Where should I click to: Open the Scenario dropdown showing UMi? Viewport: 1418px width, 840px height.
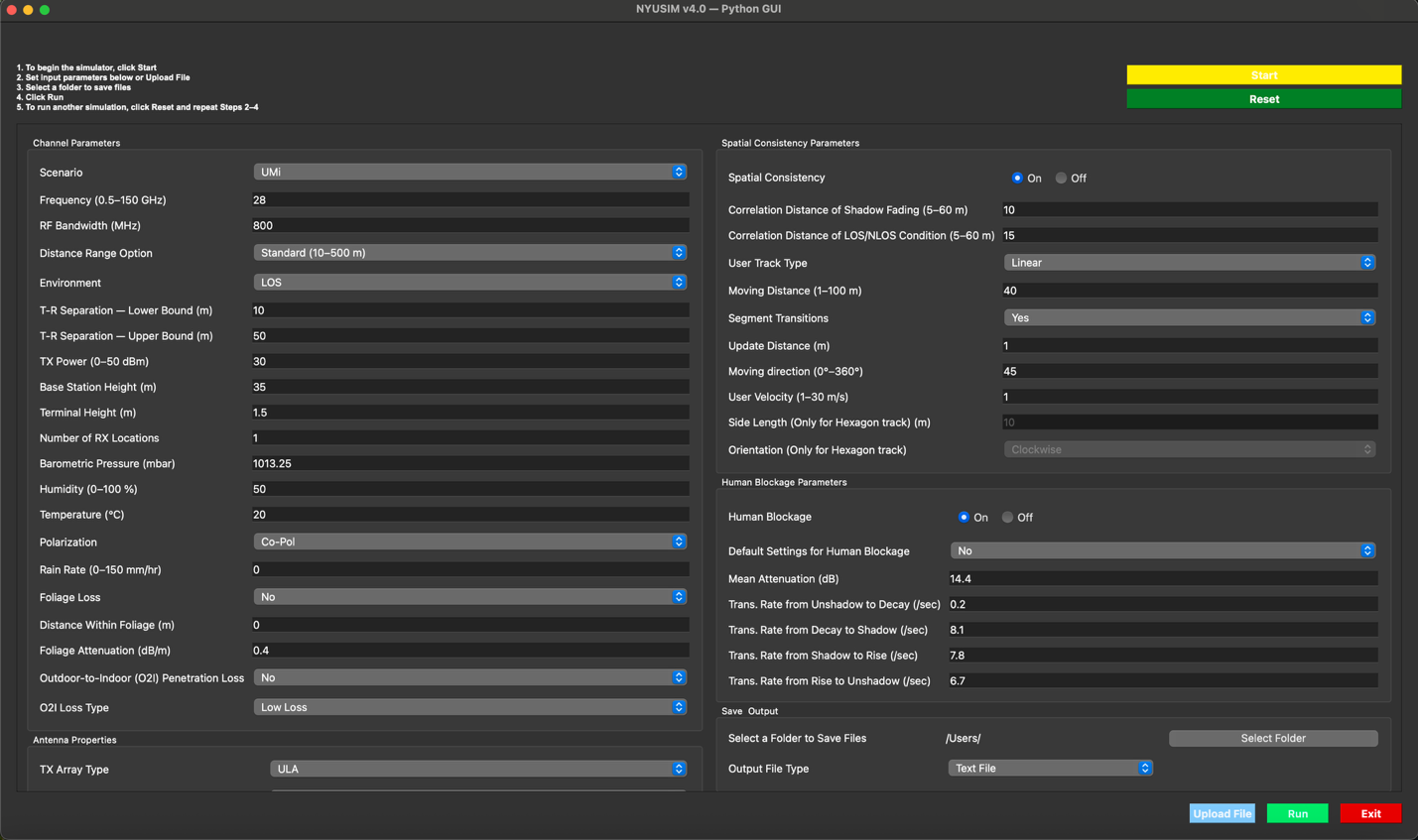point(469,173)
